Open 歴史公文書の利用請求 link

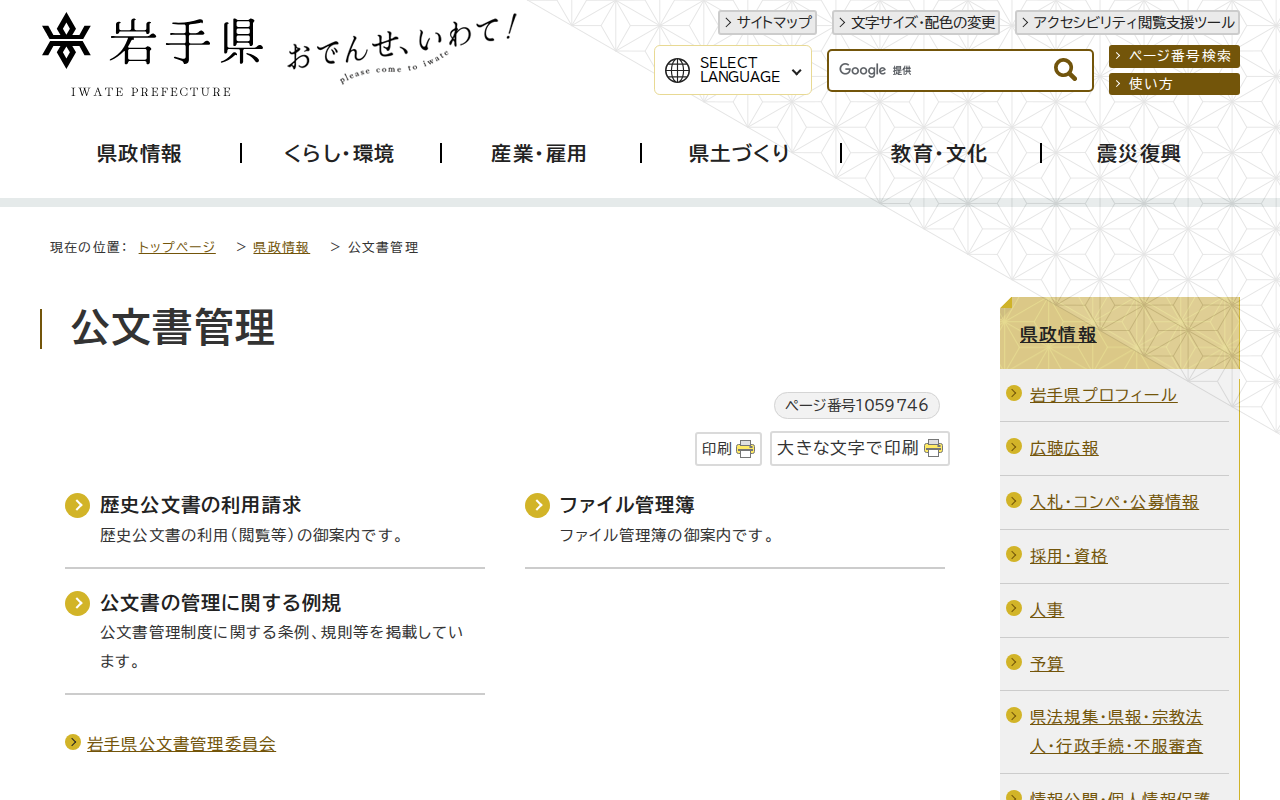pos(200,505)
